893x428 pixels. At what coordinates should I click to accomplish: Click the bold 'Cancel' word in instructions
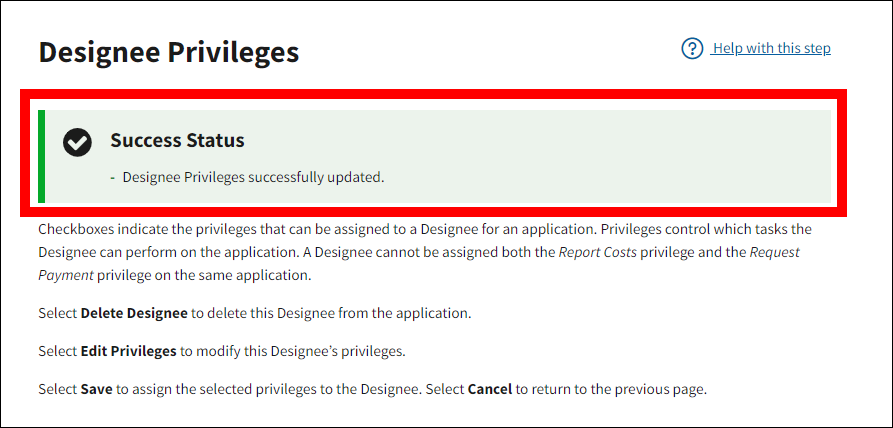tap(489, 389)
